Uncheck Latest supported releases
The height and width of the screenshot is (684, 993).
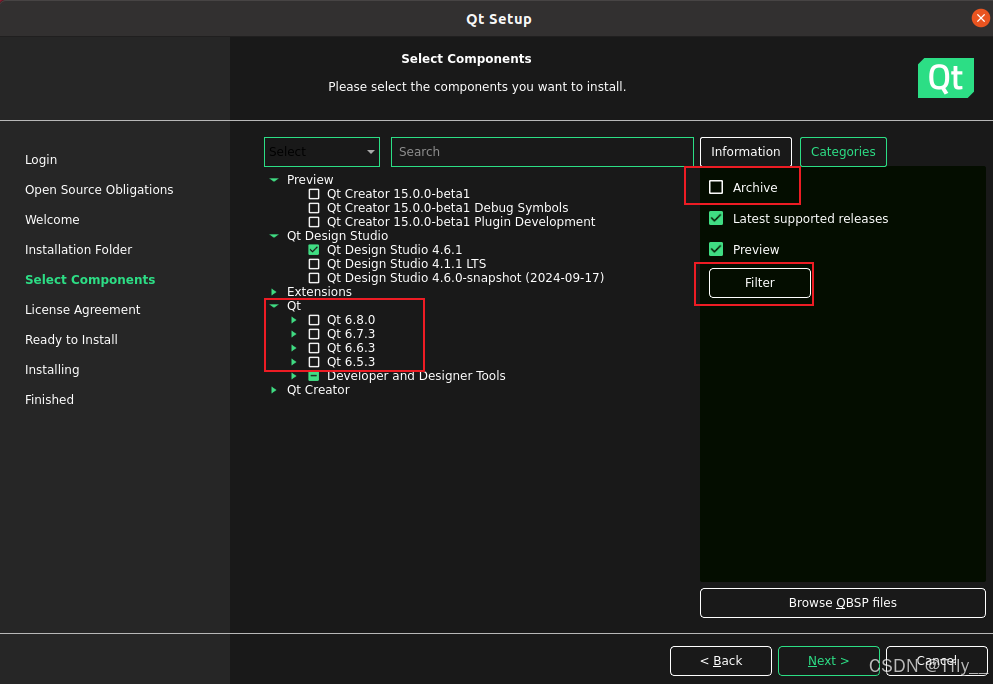tap(716, 218)
